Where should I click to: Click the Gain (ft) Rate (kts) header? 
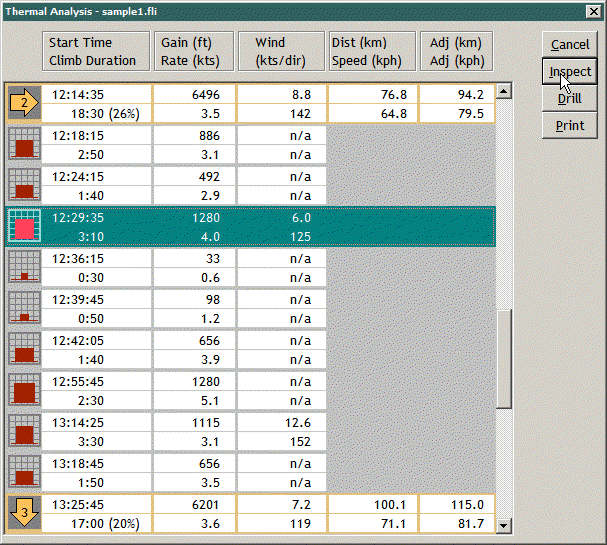[194, 52]
